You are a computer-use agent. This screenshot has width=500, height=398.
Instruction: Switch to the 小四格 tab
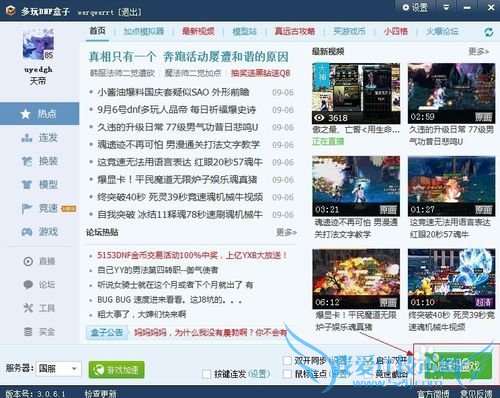point(395,31)
